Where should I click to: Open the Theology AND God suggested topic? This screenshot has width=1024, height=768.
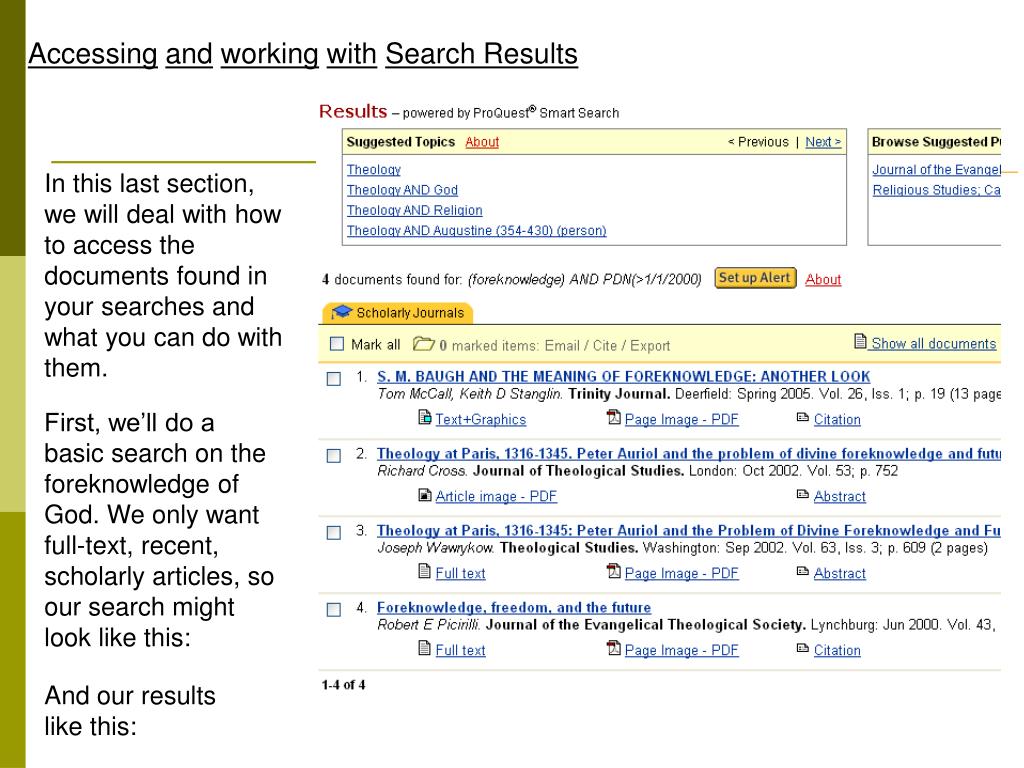pos(402,190)
